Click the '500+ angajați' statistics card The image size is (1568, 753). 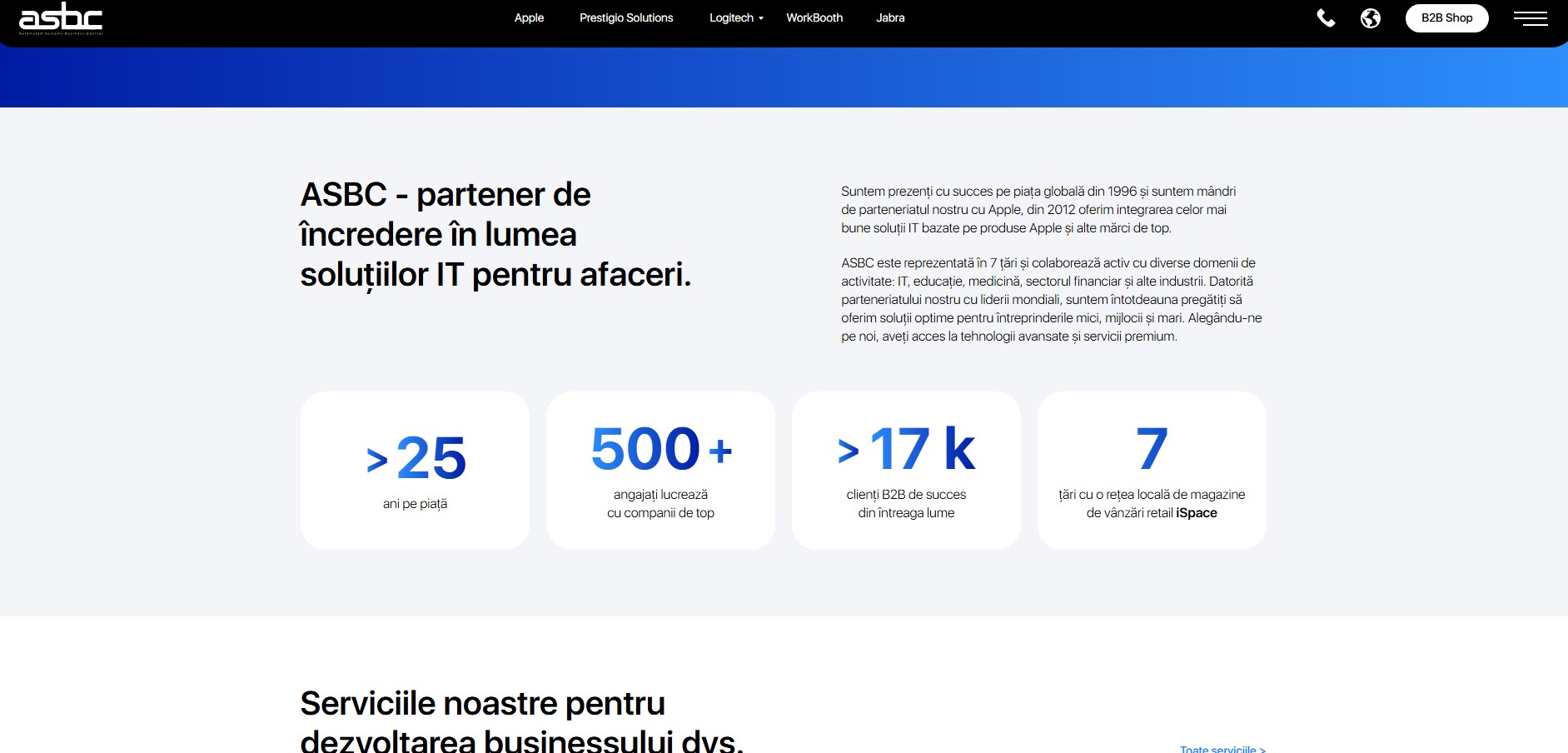(x=660, y=471)
